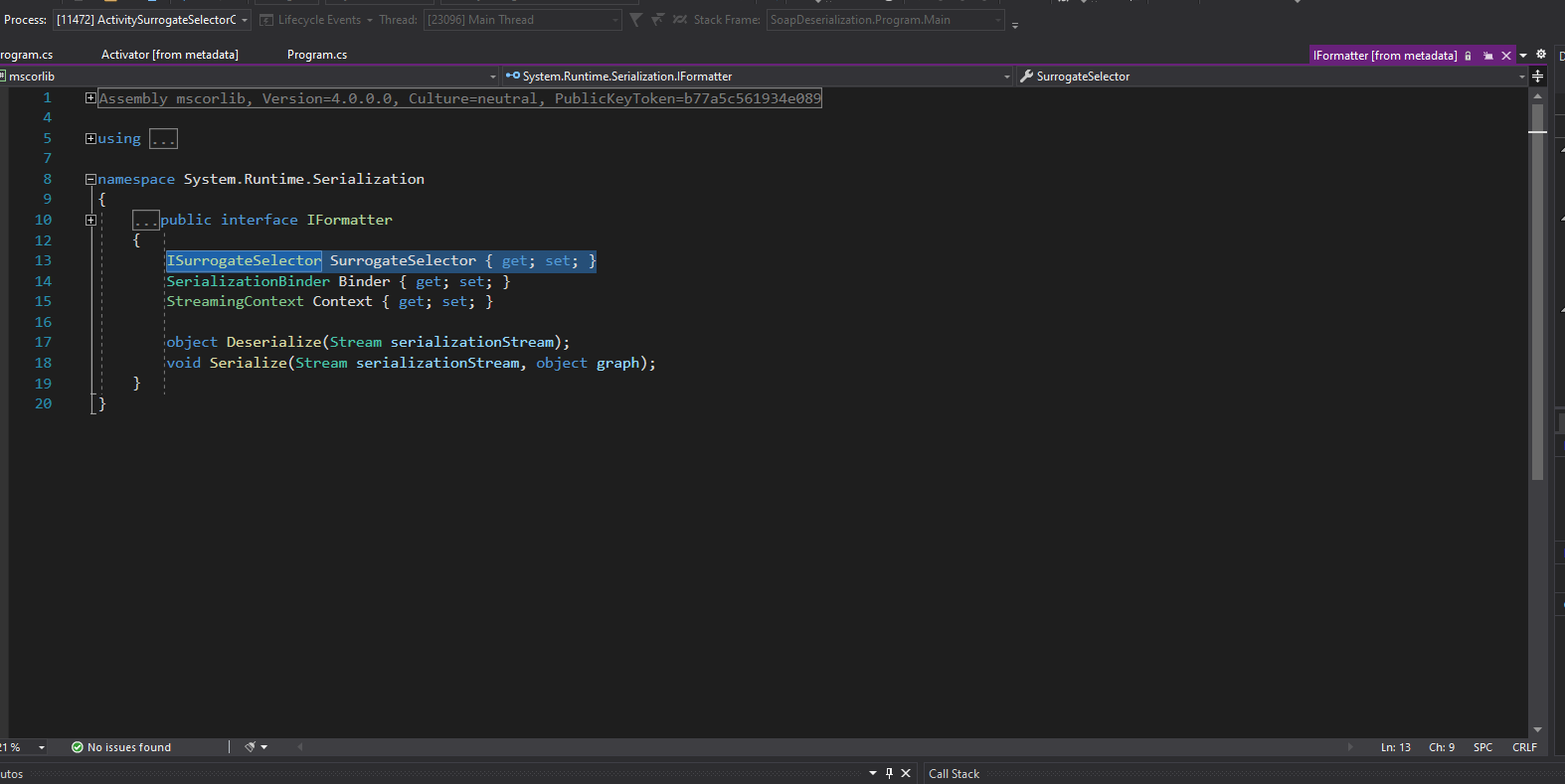
Task: Click the vertical scrollbar down arrow
Action: click(1537, 730)
